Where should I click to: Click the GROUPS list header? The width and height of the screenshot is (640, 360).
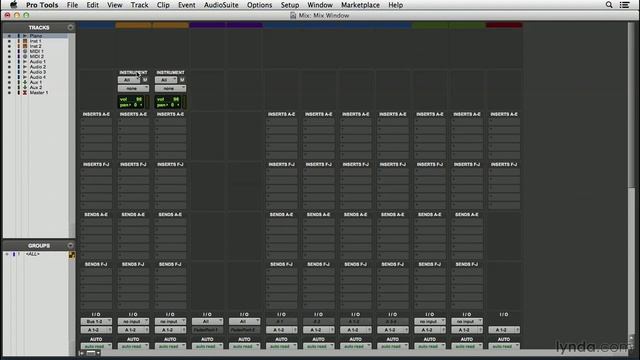click(39, 245)
